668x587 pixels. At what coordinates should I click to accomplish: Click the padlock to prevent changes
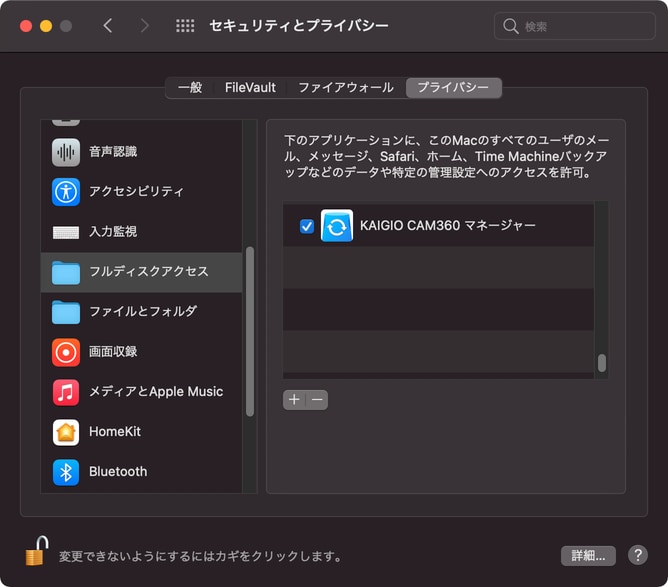coord(36,551)
